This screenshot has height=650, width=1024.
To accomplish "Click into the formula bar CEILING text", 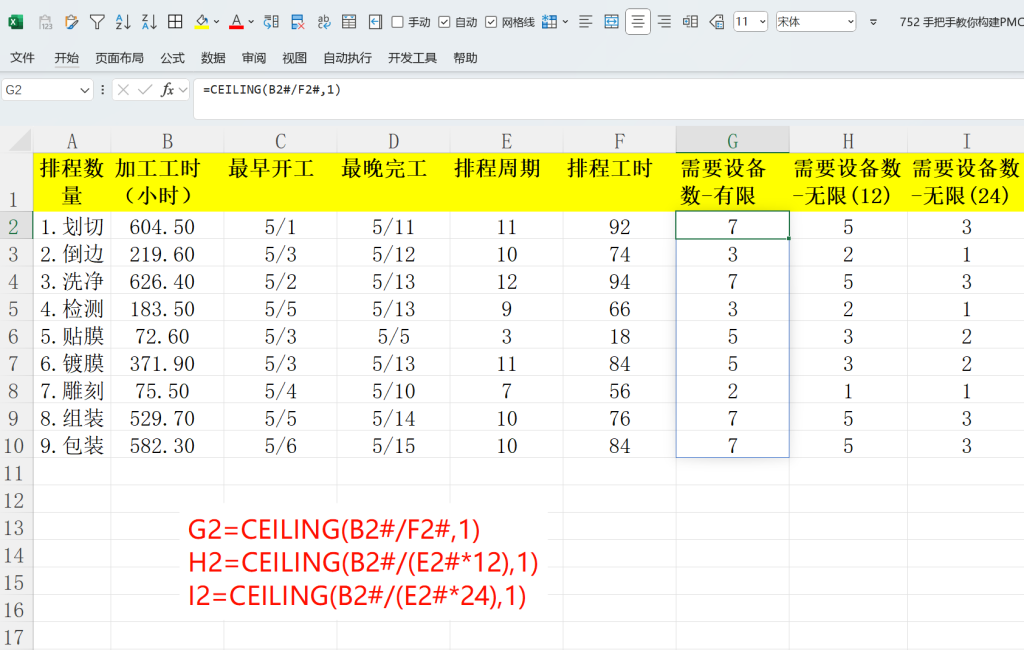I will (x=272, y=89).
